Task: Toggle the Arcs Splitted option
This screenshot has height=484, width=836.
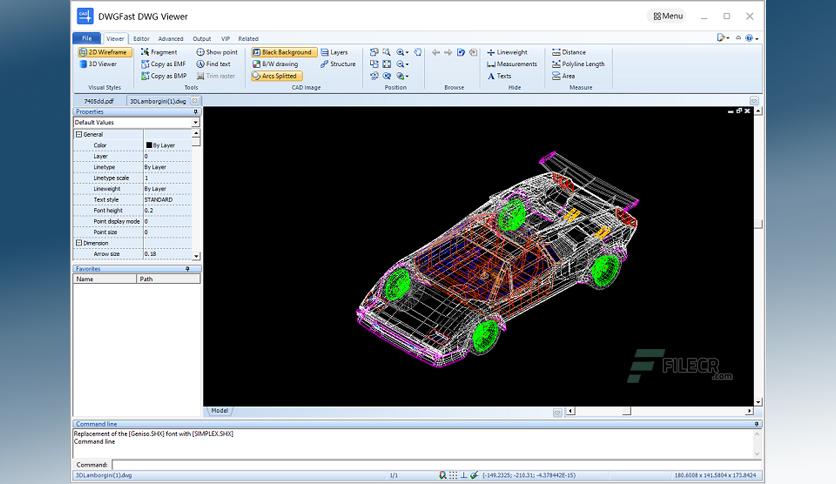Action: [x=277, y=76]
